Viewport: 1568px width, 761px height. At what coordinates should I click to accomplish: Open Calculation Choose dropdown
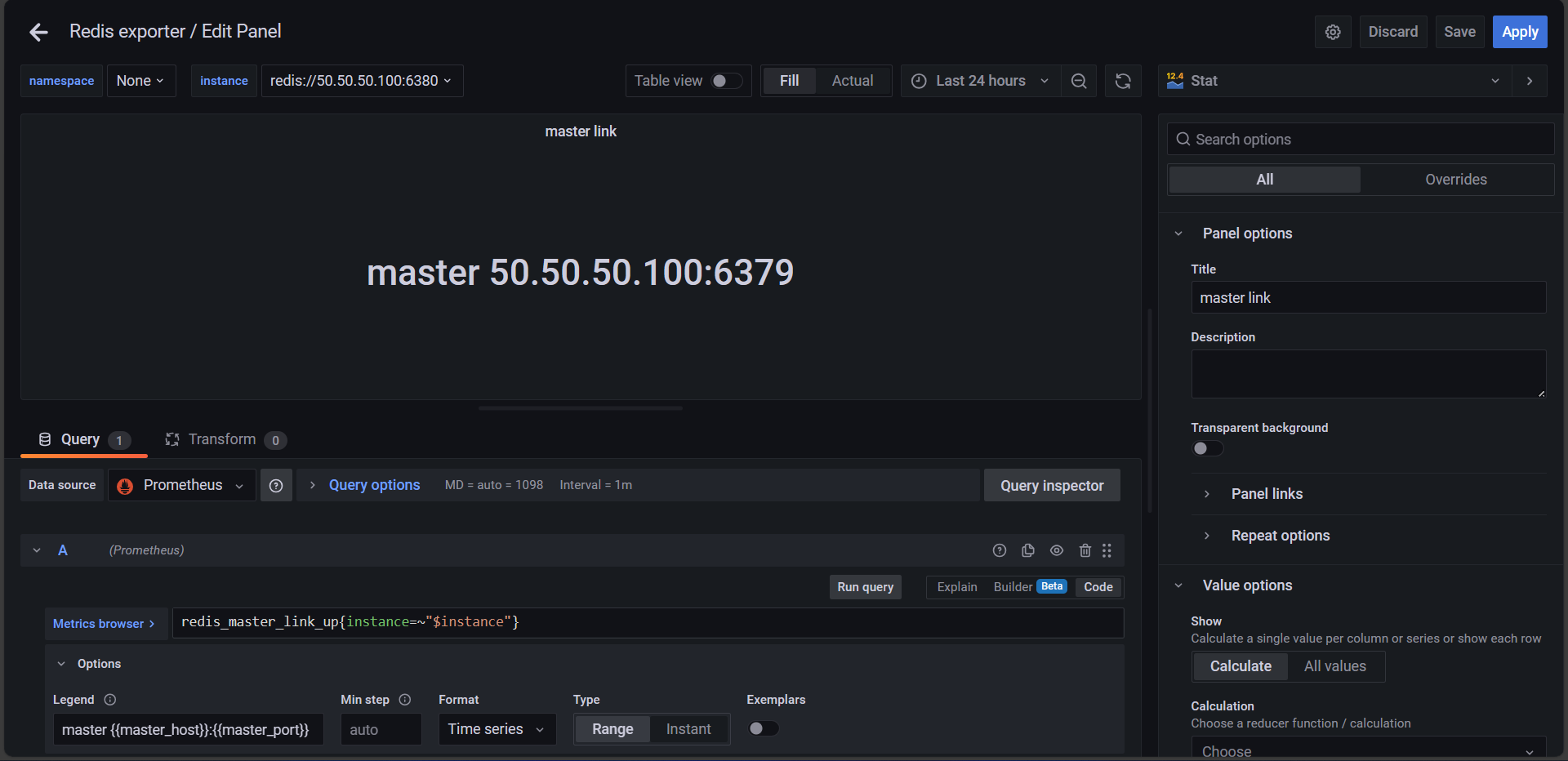pyautogui.click(x=1368, y=749)
